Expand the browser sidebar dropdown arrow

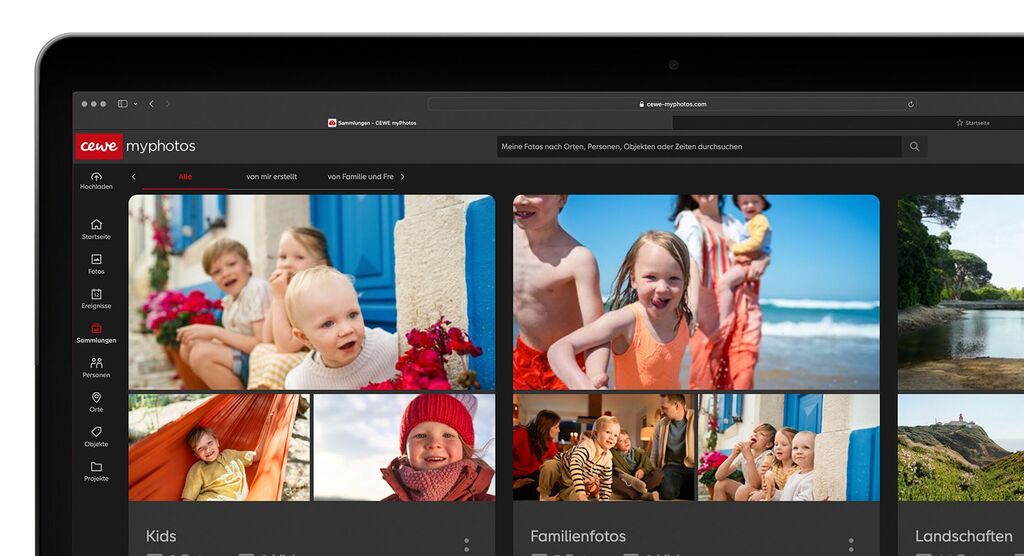135,104
